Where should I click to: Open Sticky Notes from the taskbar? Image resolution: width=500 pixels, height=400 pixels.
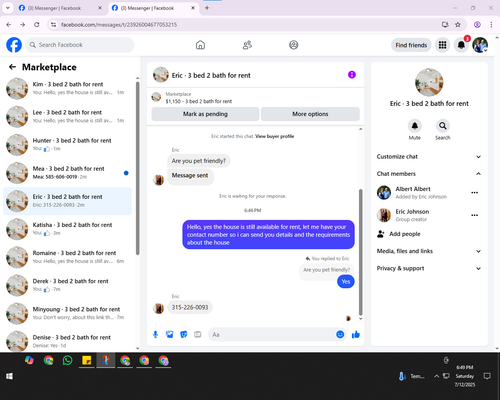pyautogui.click(x=87, y=360)
